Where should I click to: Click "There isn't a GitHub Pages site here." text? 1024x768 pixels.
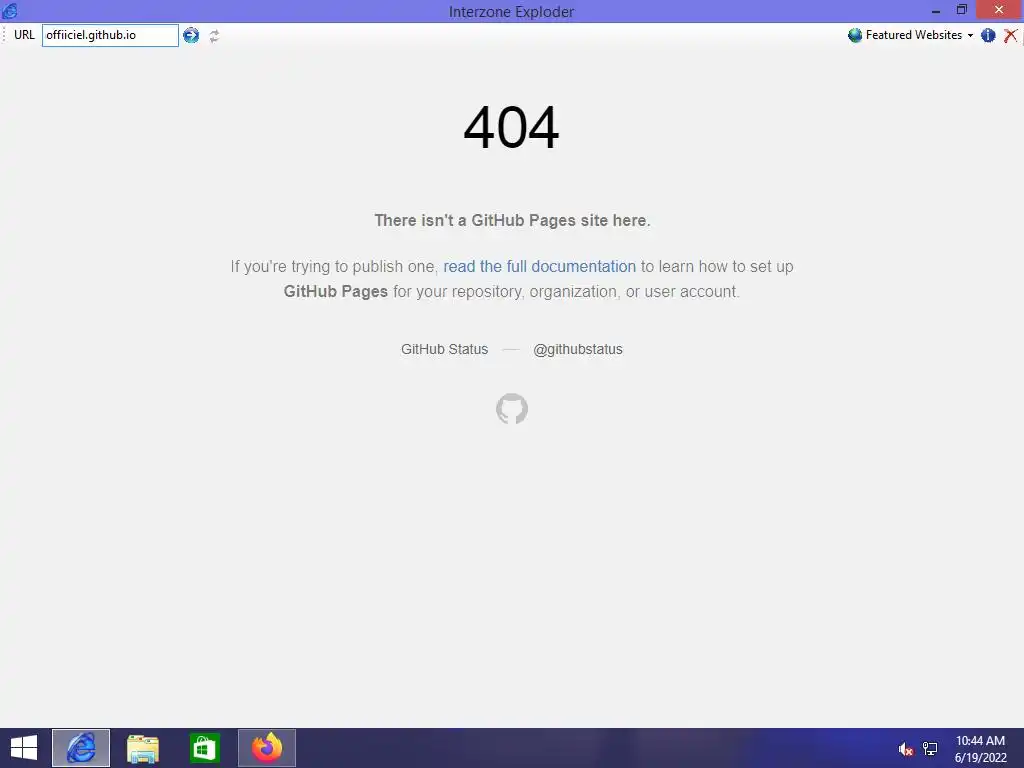(512, 221)
